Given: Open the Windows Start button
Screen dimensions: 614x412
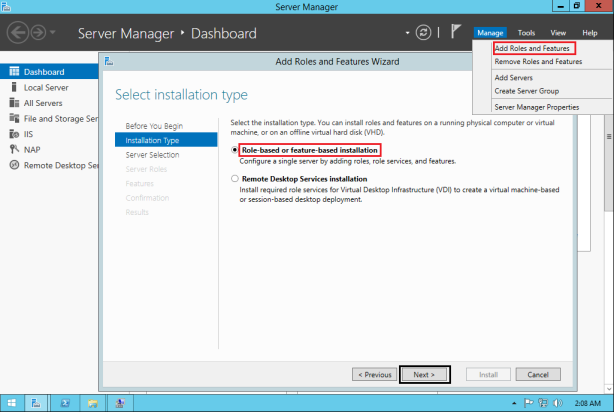Looking at the screenshot, I should [x=11, y=403].
